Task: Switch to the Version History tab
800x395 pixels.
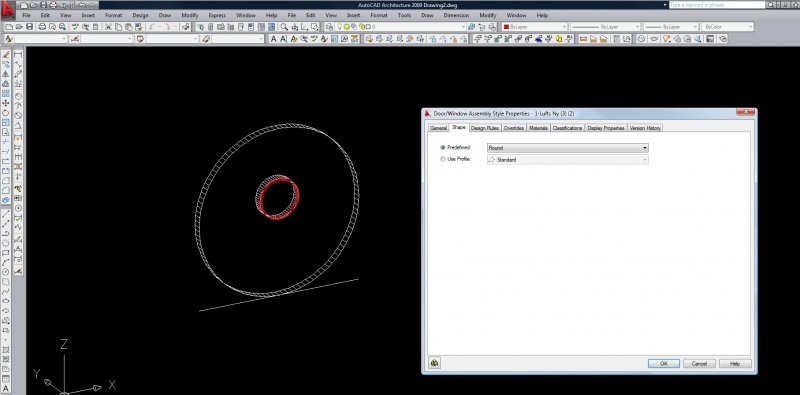Action: 645,128
